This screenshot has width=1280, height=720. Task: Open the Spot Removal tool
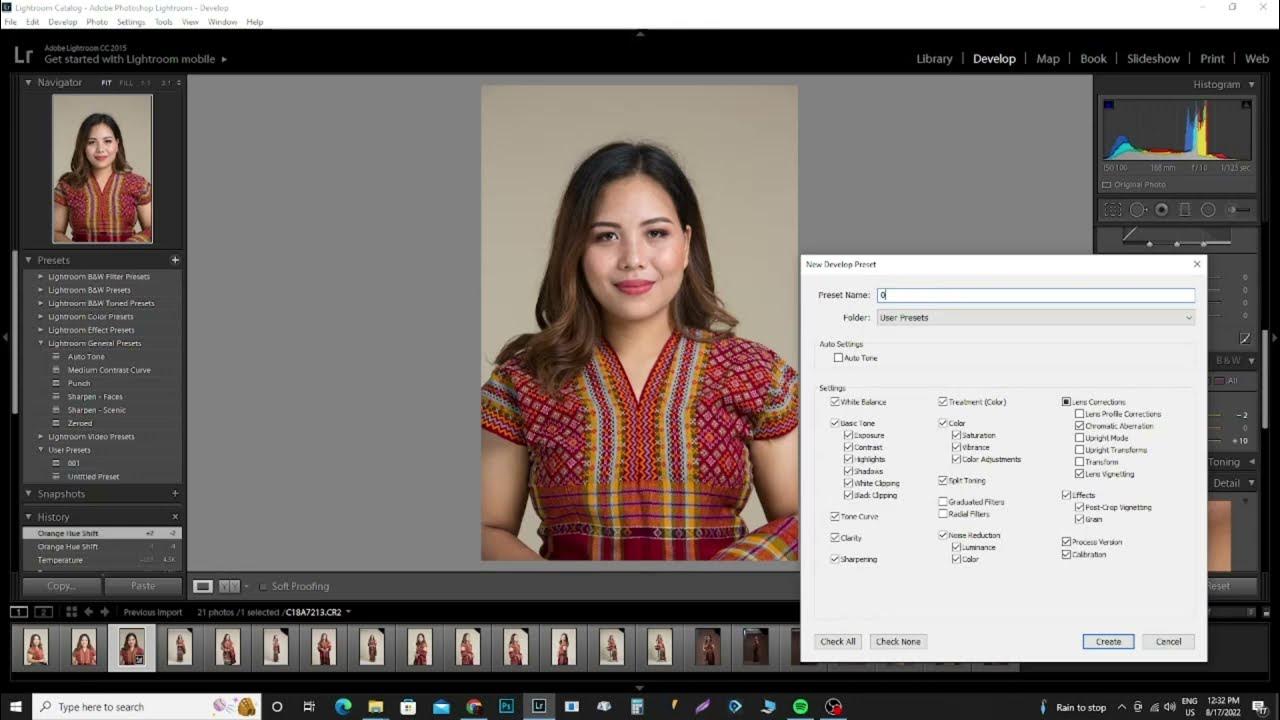[x=1137, y=209]
